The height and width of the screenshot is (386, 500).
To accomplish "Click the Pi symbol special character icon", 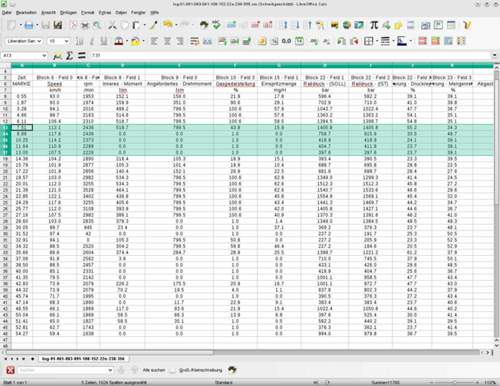I will coord(374,25).
